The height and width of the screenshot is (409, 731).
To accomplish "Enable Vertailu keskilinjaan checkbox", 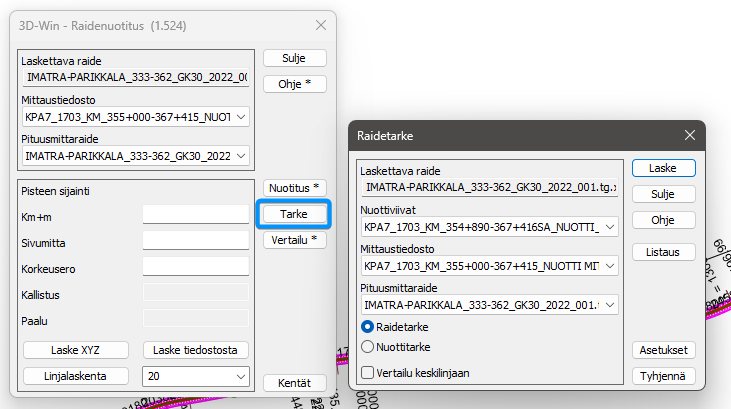I will pos(368,373).
